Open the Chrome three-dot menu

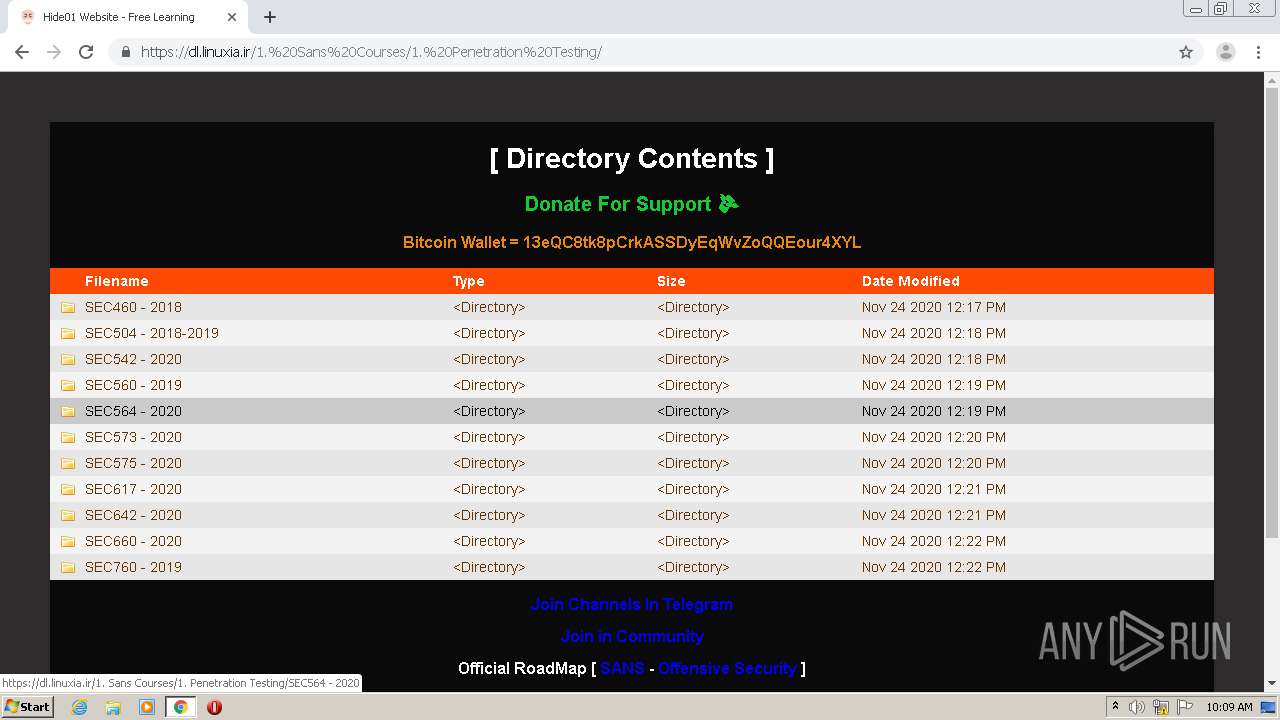coord(1259,52)
